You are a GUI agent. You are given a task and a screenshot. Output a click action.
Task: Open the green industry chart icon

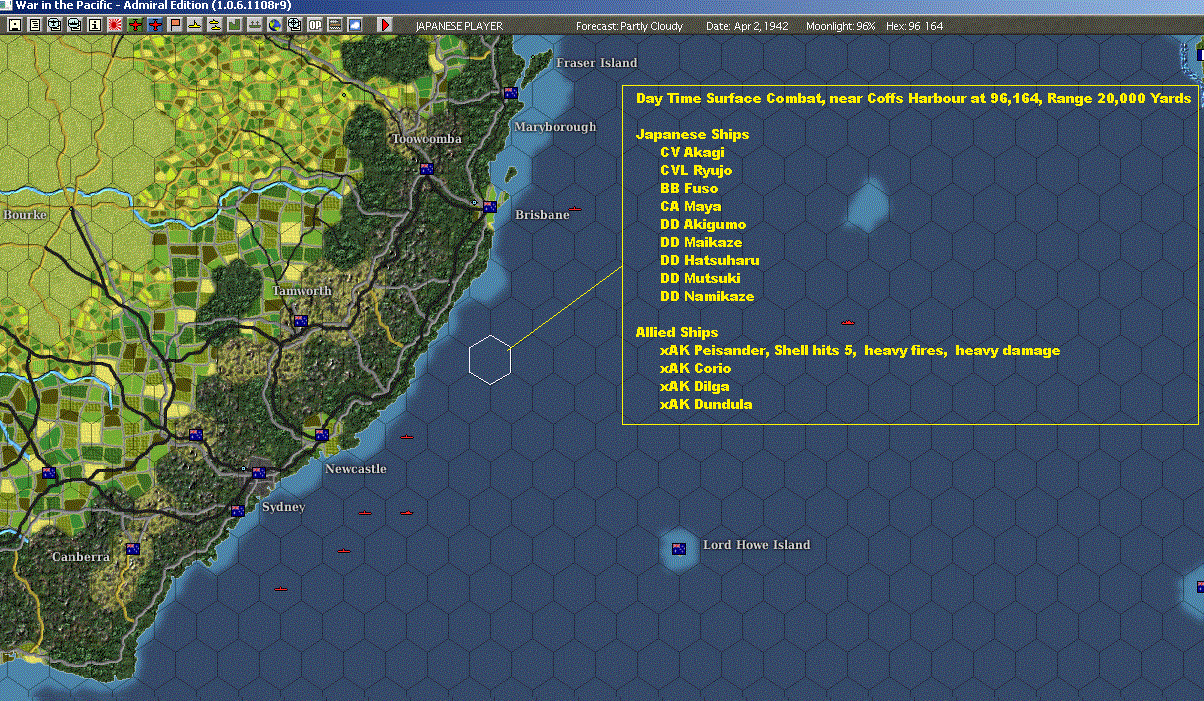[235, 24]
